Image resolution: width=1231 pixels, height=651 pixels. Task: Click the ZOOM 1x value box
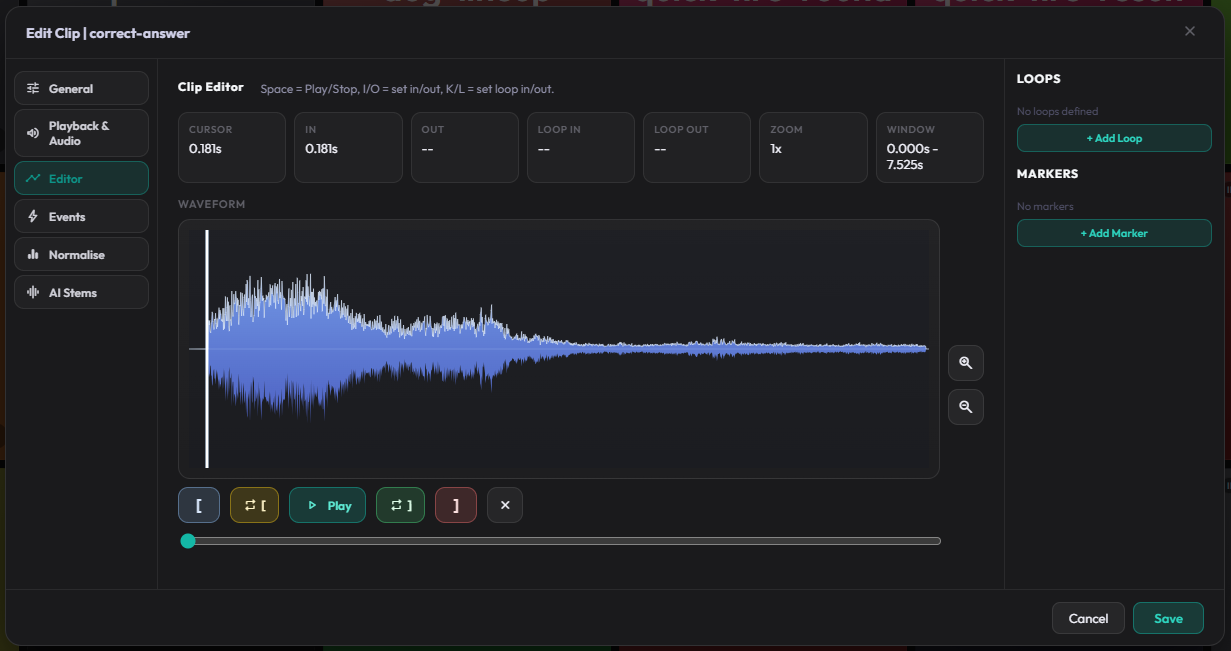click(813, 147)
